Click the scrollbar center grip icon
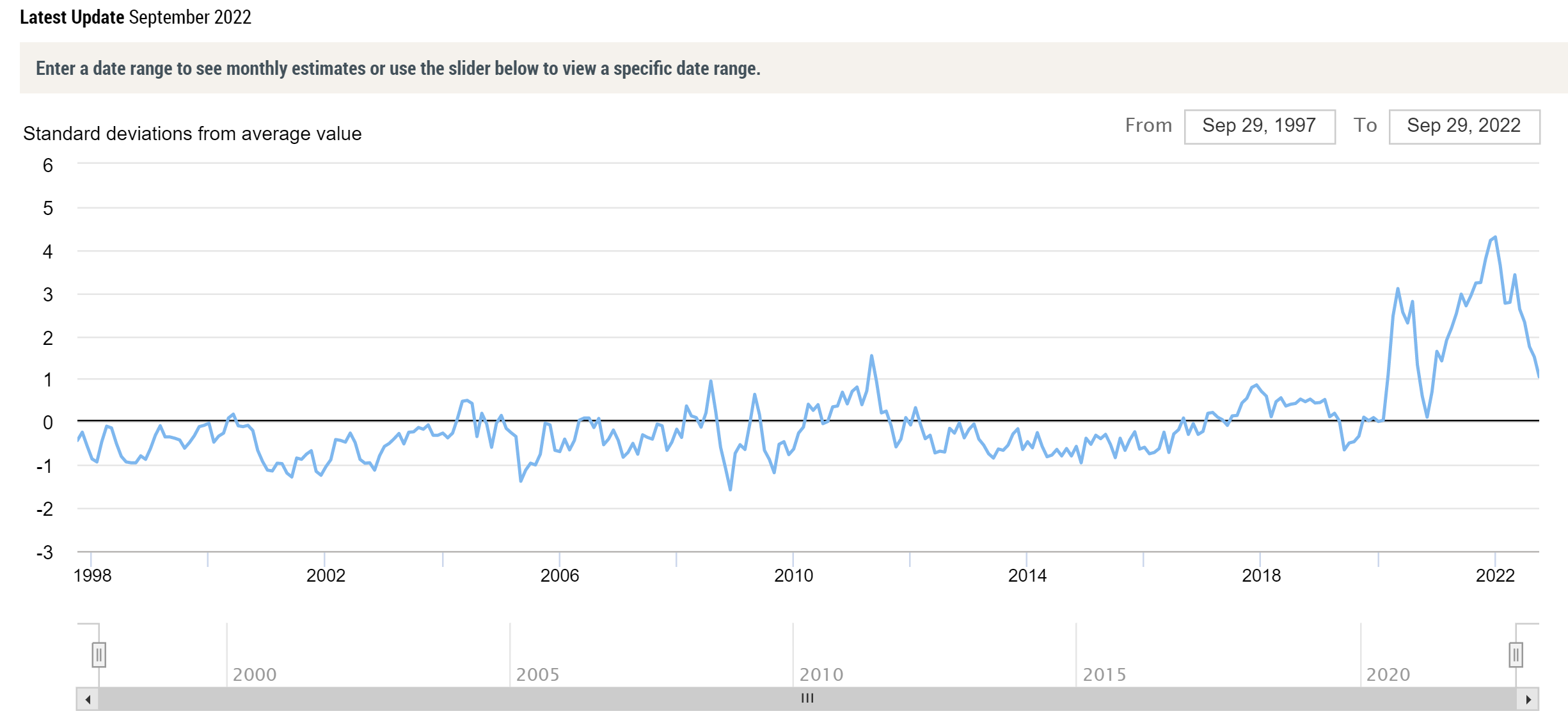The width and height of the screenshot is (1568, 725). tap(807, 698)
